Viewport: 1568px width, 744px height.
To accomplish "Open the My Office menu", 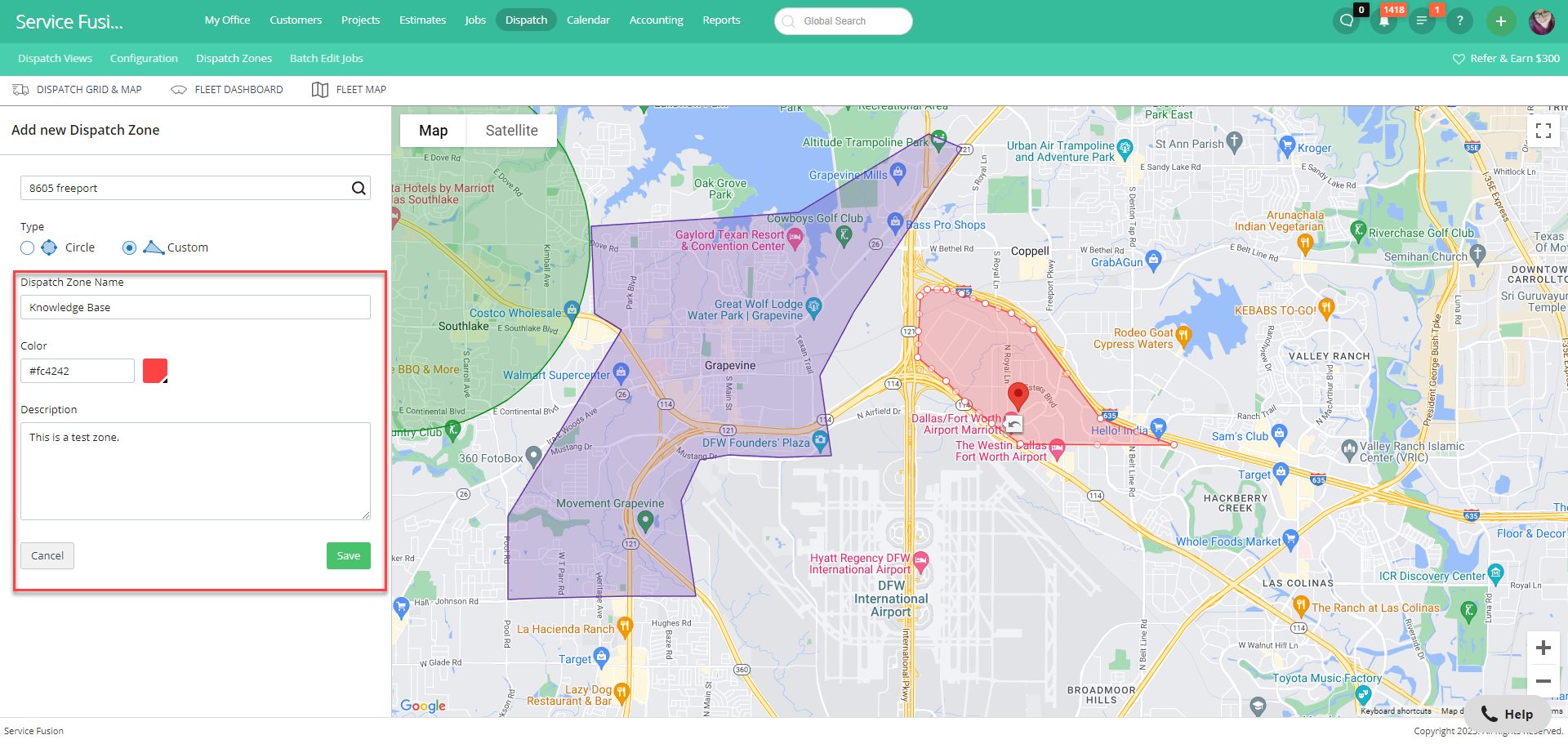I will (x=227, y=20).
